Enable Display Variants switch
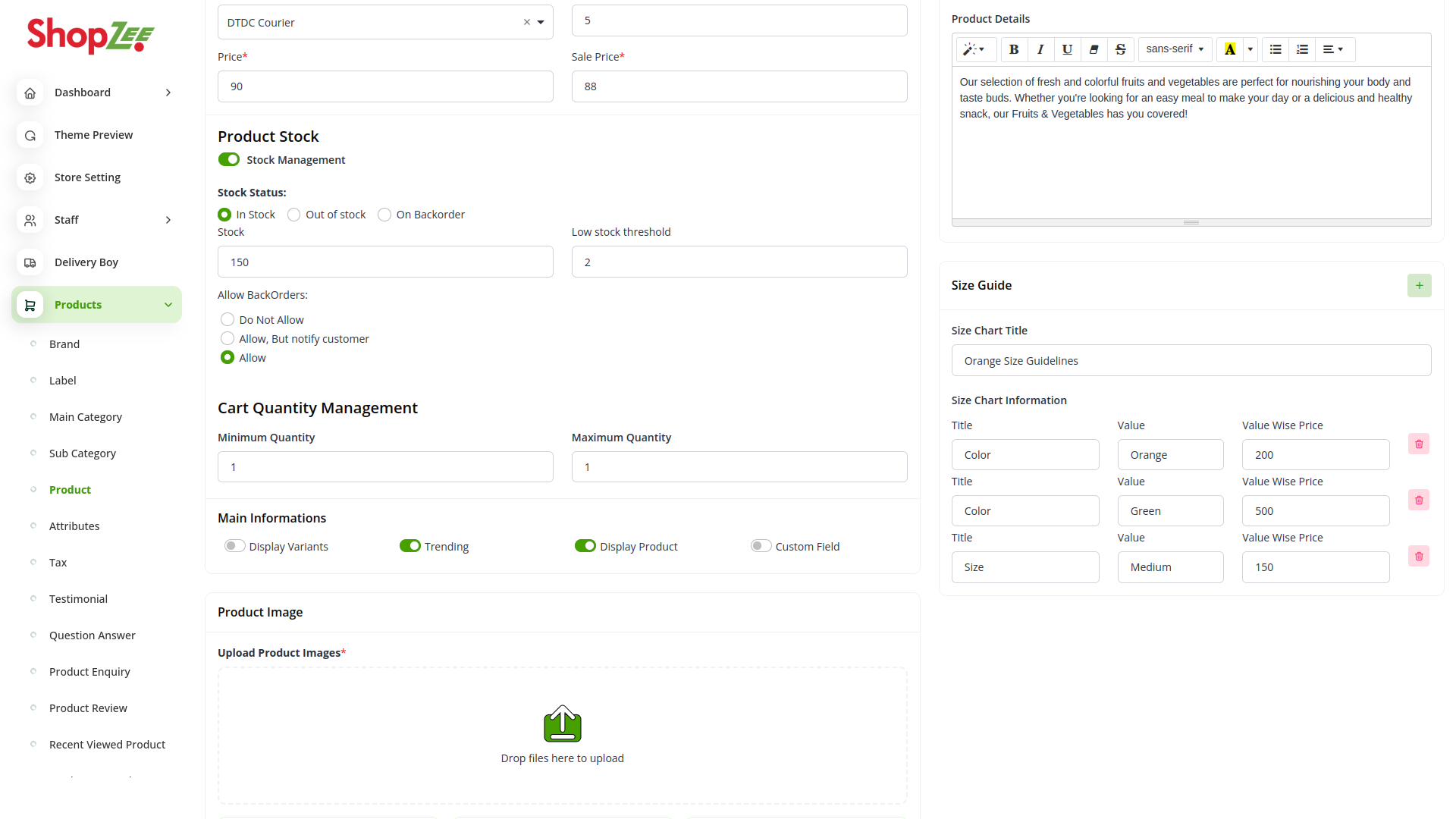The height and width of the screenshot is (819, 1456). (234, 546)
